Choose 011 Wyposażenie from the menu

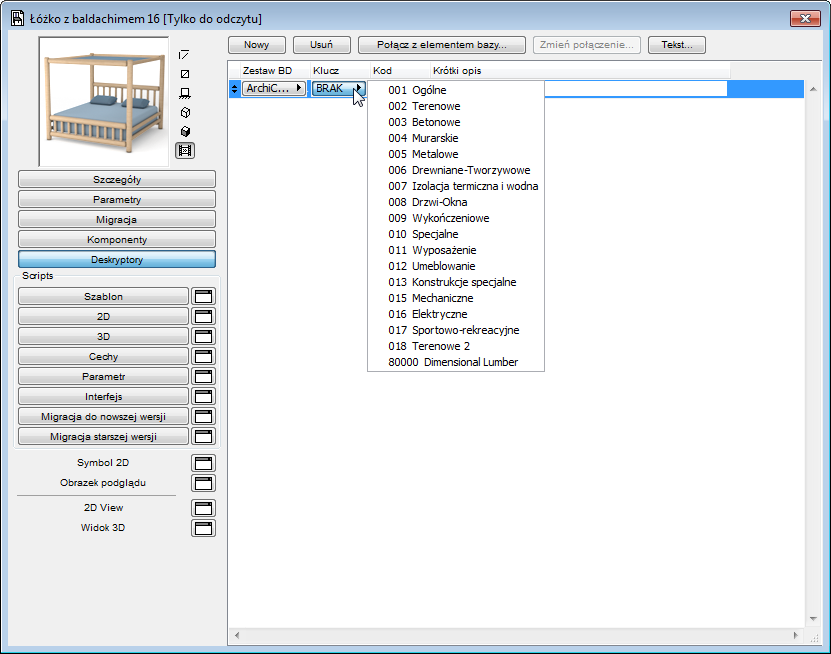[456, 250]
